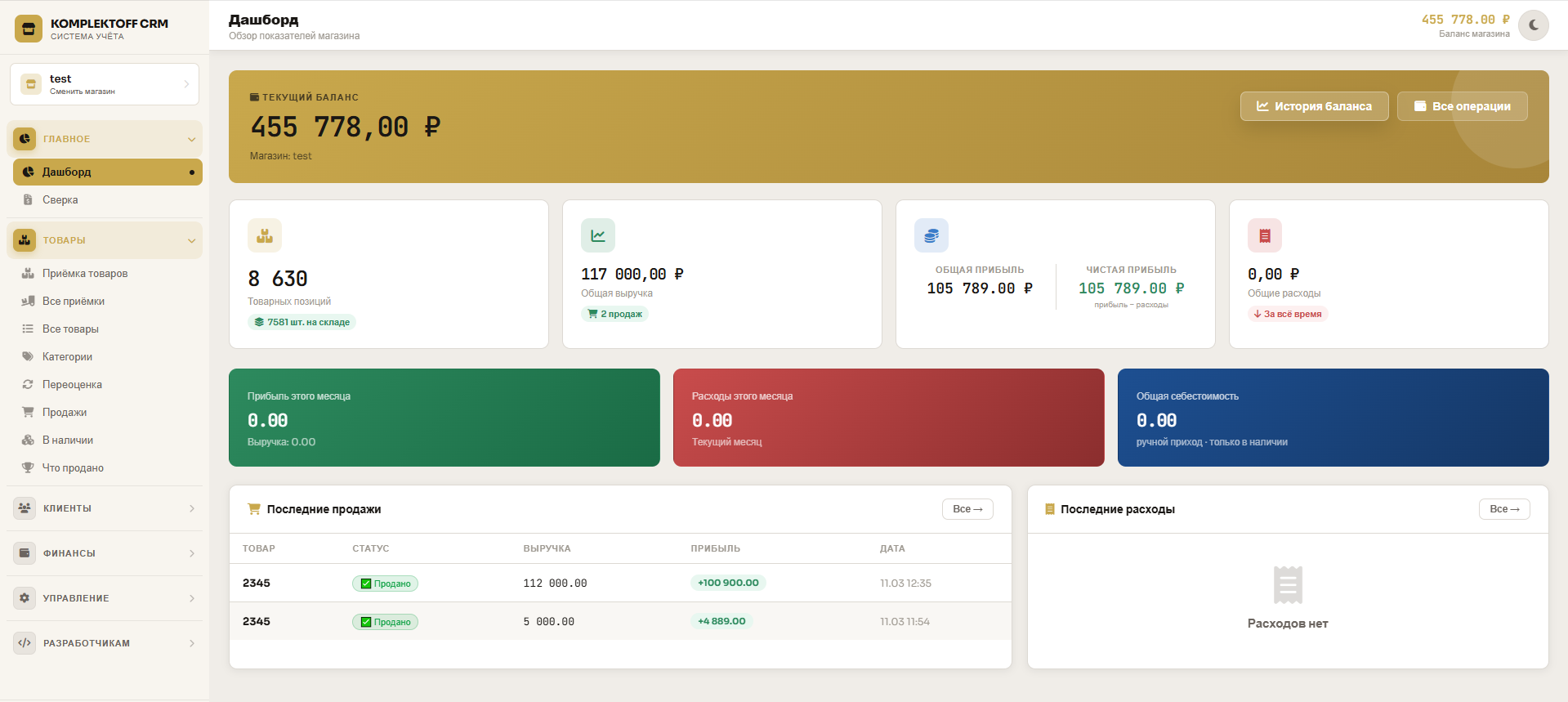This screenshot has height=702, width=1568.
Task: Open the Дашборд menu item
Action: [108, 172]
